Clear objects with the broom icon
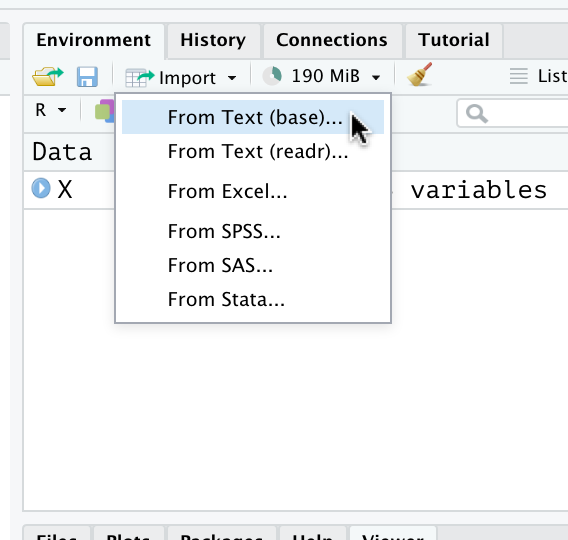 pyautogui.click(x=419, y=75)
